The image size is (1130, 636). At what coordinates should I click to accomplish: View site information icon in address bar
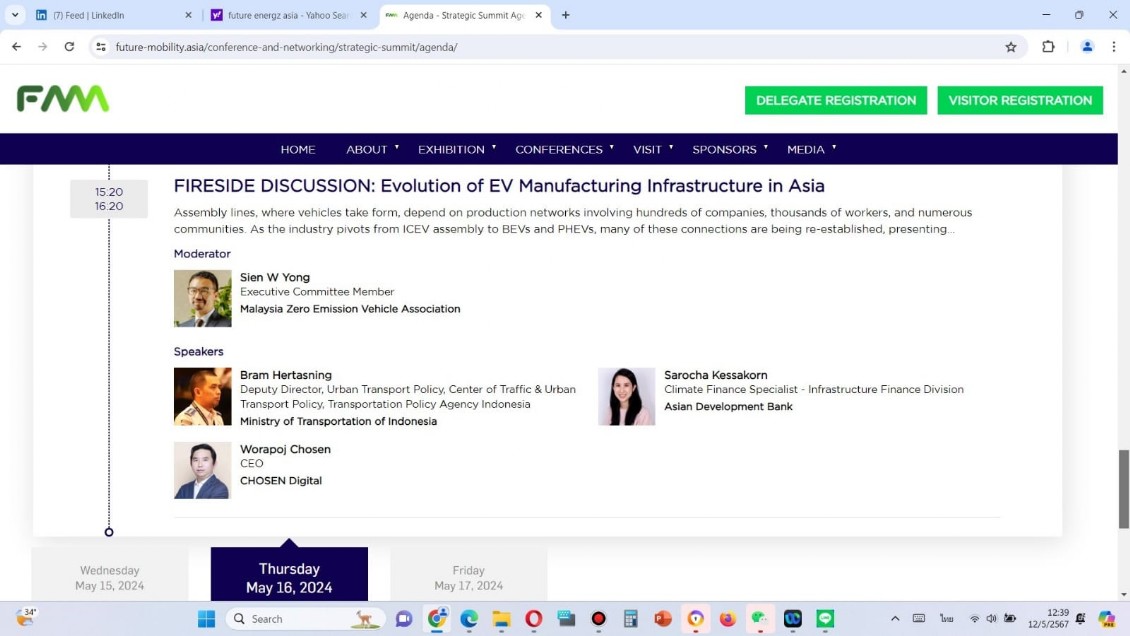pyautogui.click(x=100, y=47)
